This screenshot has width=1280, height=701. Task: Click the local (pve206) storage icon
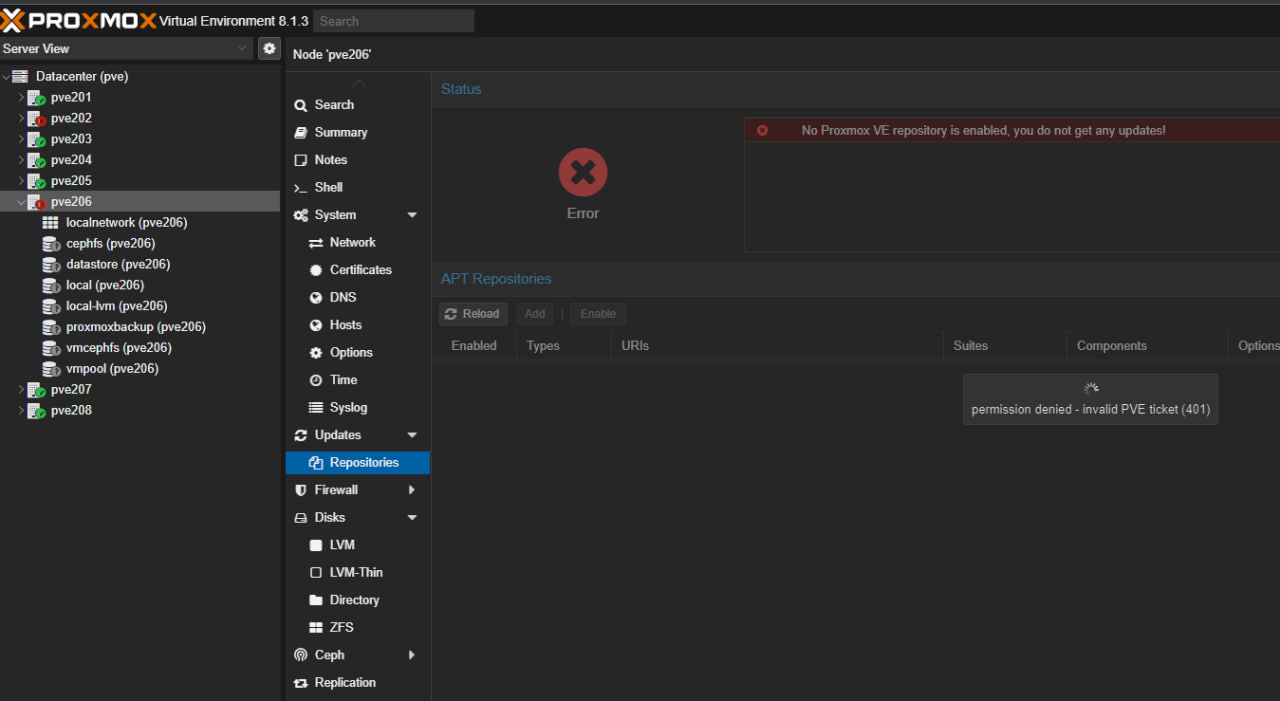(x=50, y=286)
